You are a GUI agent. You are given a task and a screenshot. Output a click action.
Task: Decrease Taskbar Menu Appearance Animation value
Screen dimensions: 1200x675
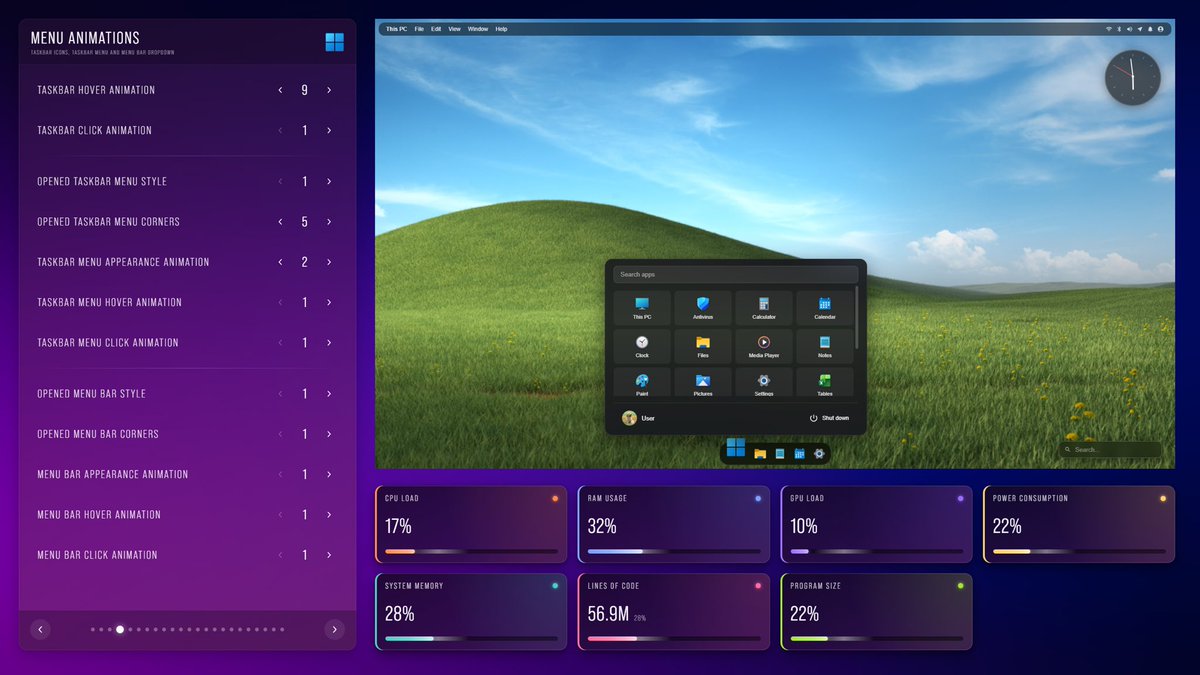(x=281, y=262)
